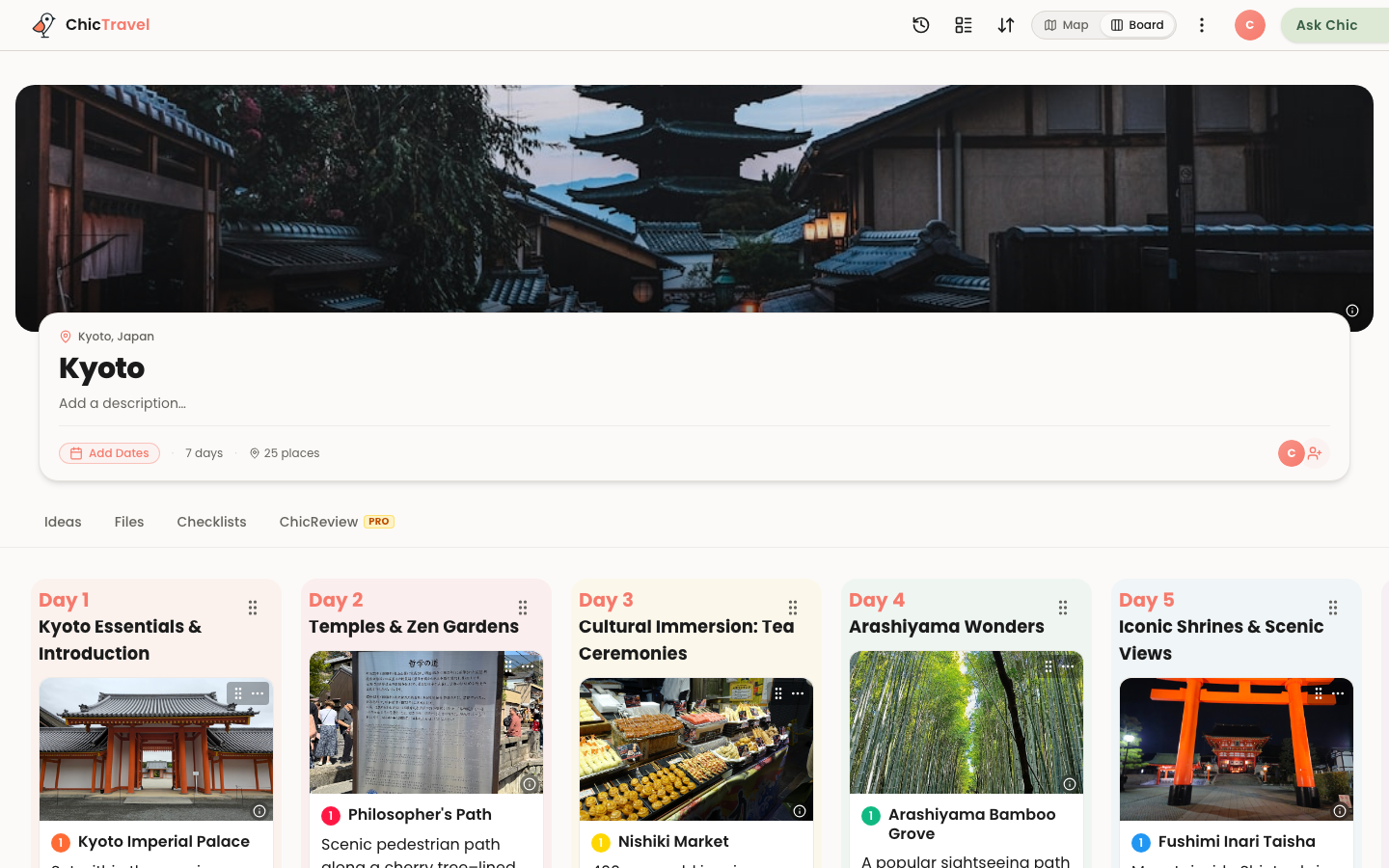This screenshot has width=1389, height=868.
Task: Click the Cultural Immersion: Tea Ceremonies title
Action: click(687, 640)
